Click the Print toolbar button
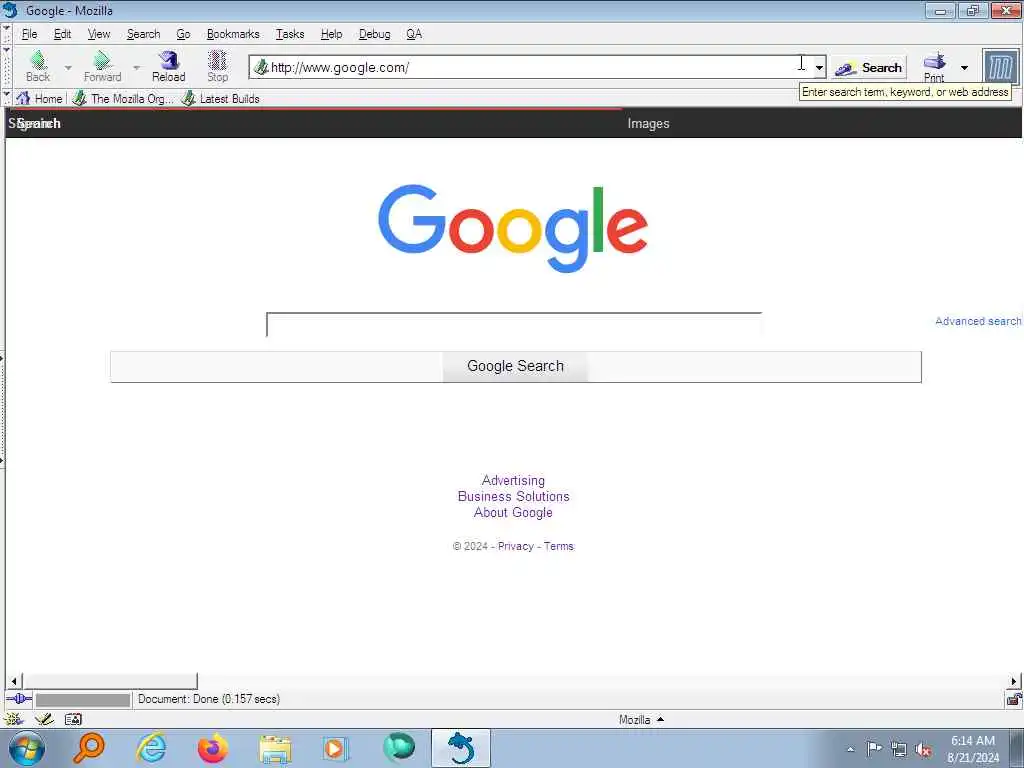 [x=935, y=67]
